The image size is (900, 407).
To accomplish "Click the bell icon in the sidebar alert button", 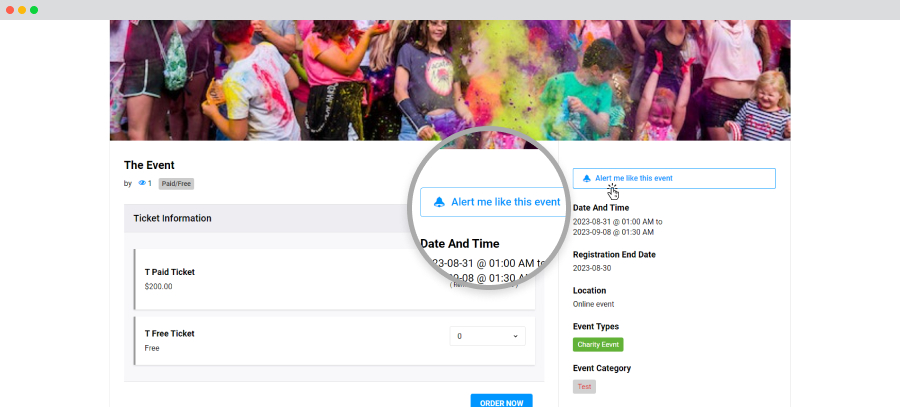I will (x=587, y=179).
